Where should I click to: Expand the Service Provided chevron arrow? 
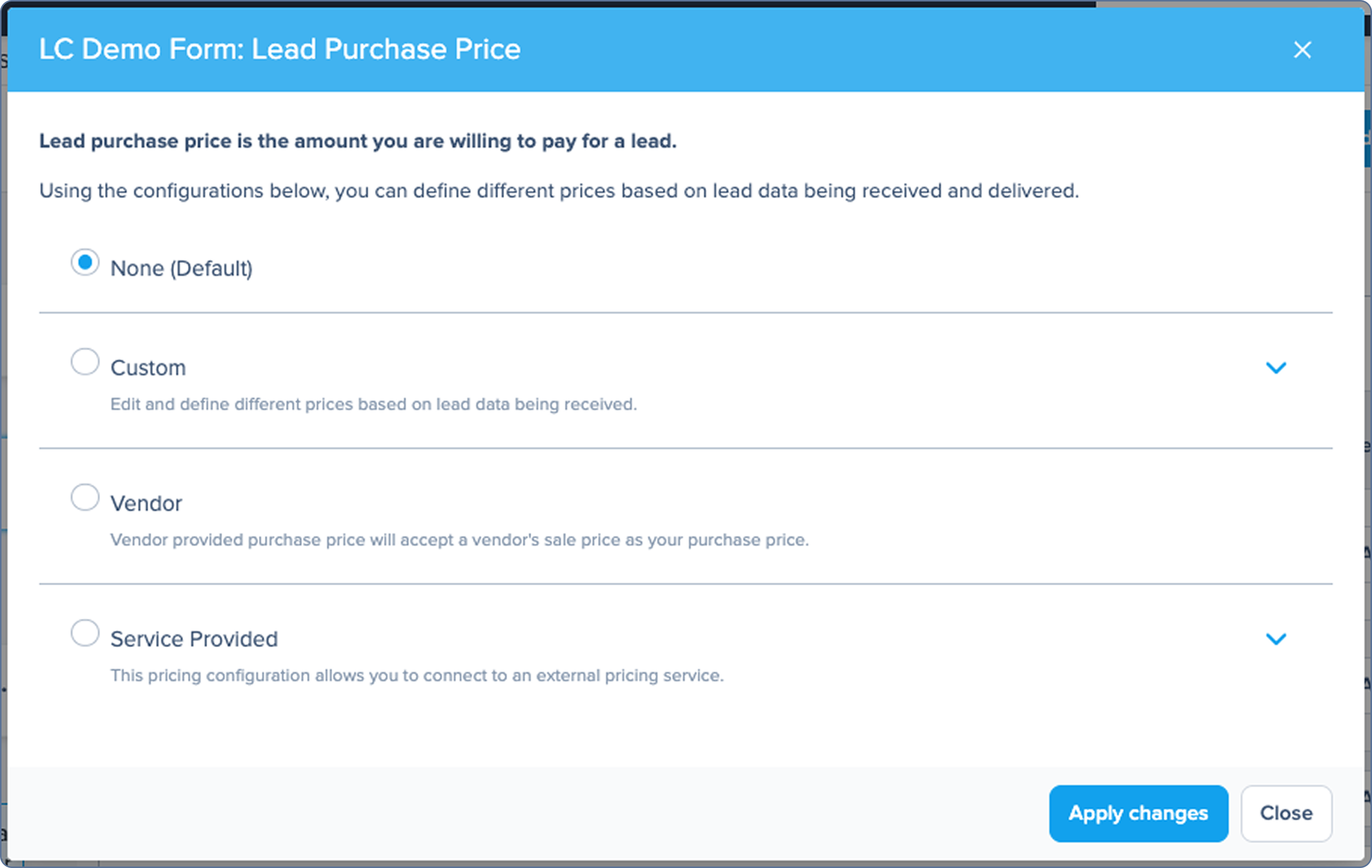coord(1276,639)
